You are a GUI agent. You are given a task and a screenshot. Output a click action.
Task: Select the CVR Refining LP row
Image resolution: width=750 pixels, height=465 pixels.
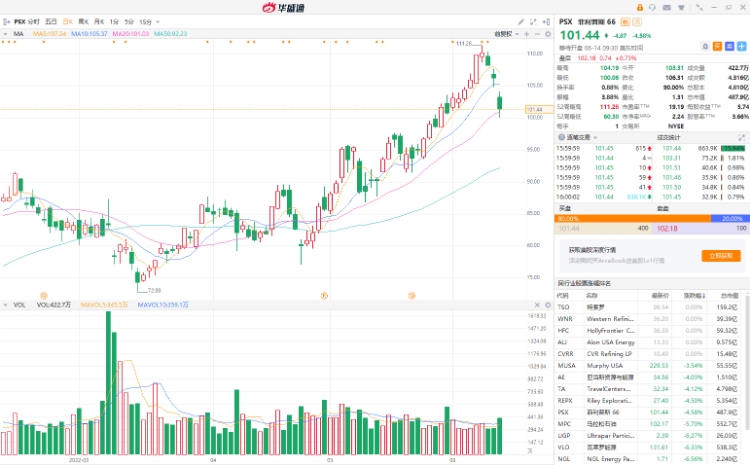pos(650,354)
